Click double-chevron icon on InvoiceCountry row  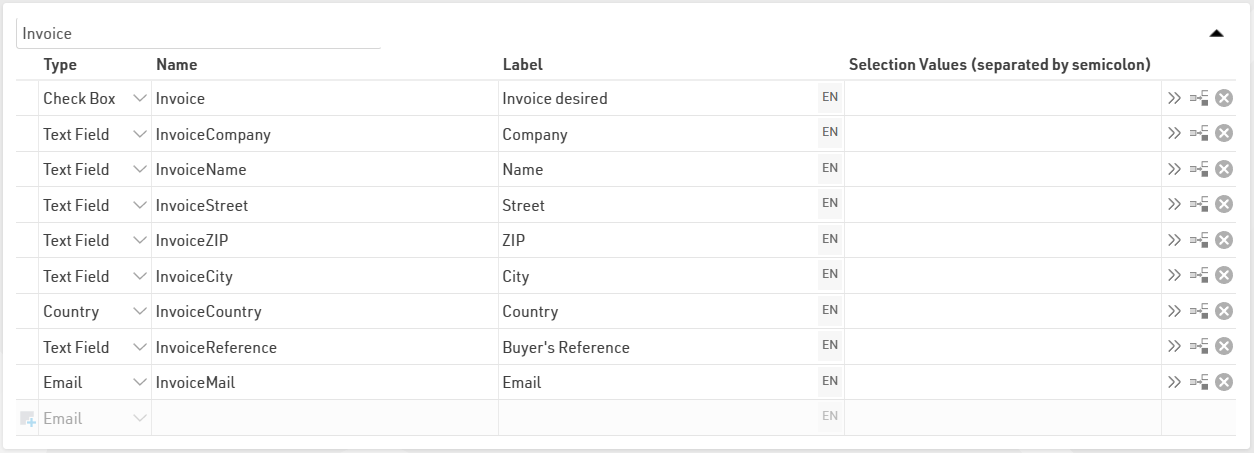coord(1174,311)
